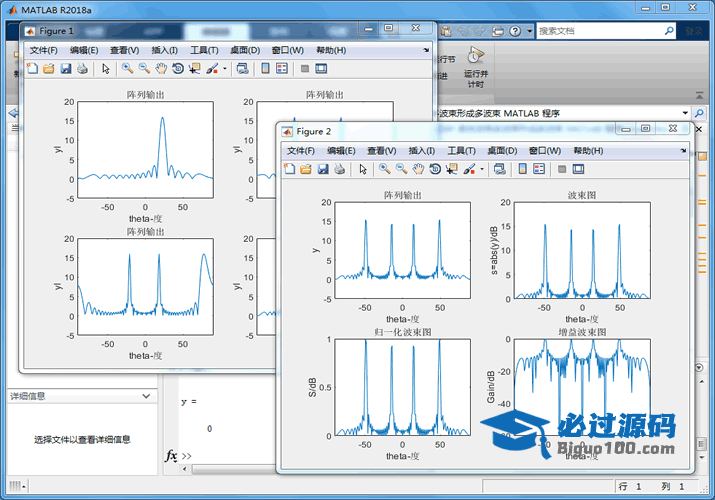Click Show Plot Tools icon in Figure 1
The height and width of the screenshot is (500, 715).
pyautogui.click(x=321, y=69)
